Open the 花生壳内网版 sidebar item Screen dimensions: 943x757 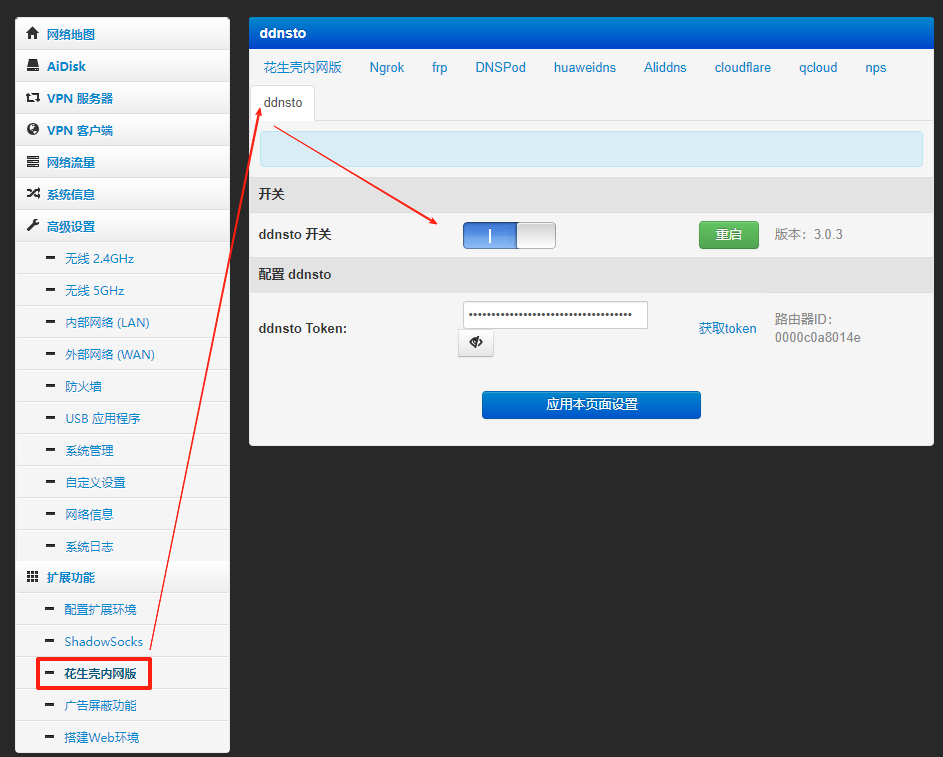click(x=100, y=674)
